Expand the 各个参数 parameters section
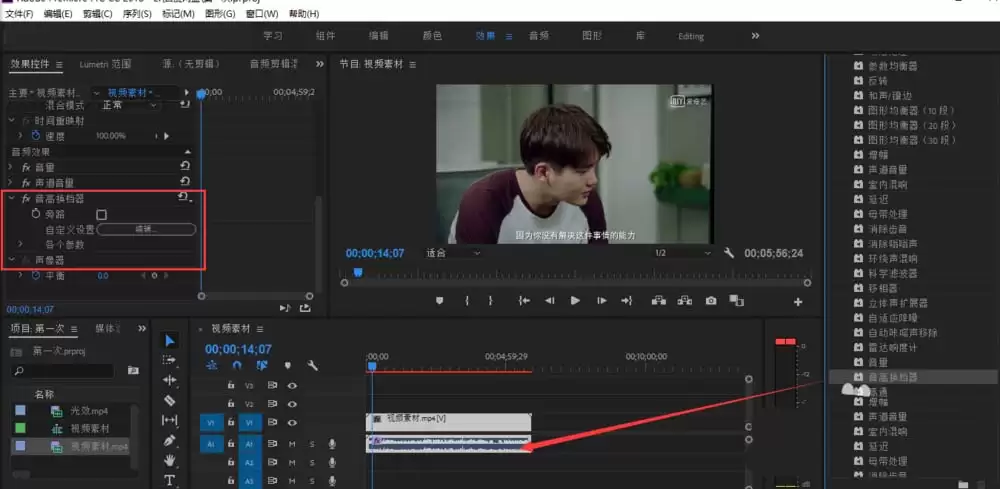The height and width of the screenshot is (489, 1000). click(x=20, y=244)
